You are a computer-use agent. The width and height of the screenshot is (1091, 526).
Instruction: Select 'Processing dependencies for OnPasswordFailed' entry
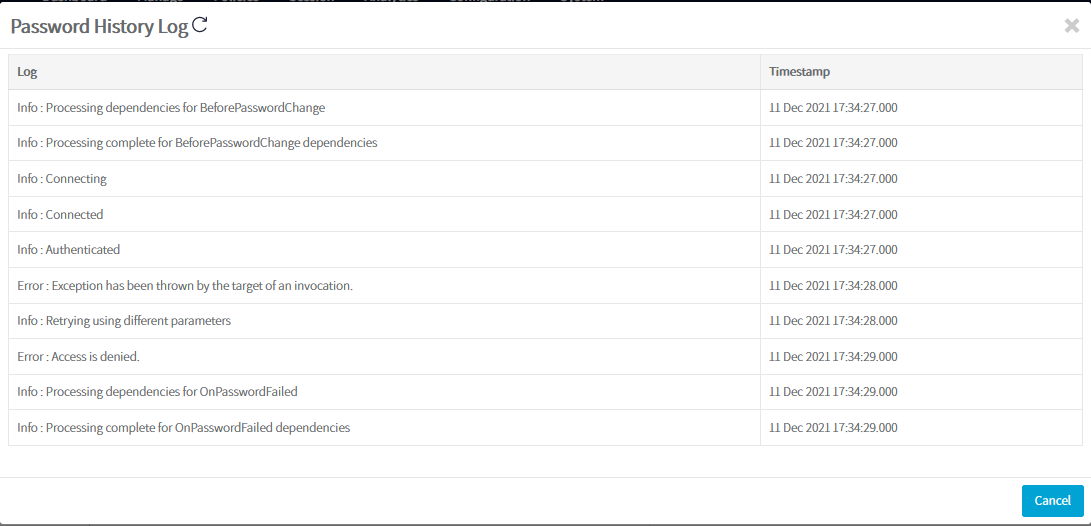click(x=157, y=392)
